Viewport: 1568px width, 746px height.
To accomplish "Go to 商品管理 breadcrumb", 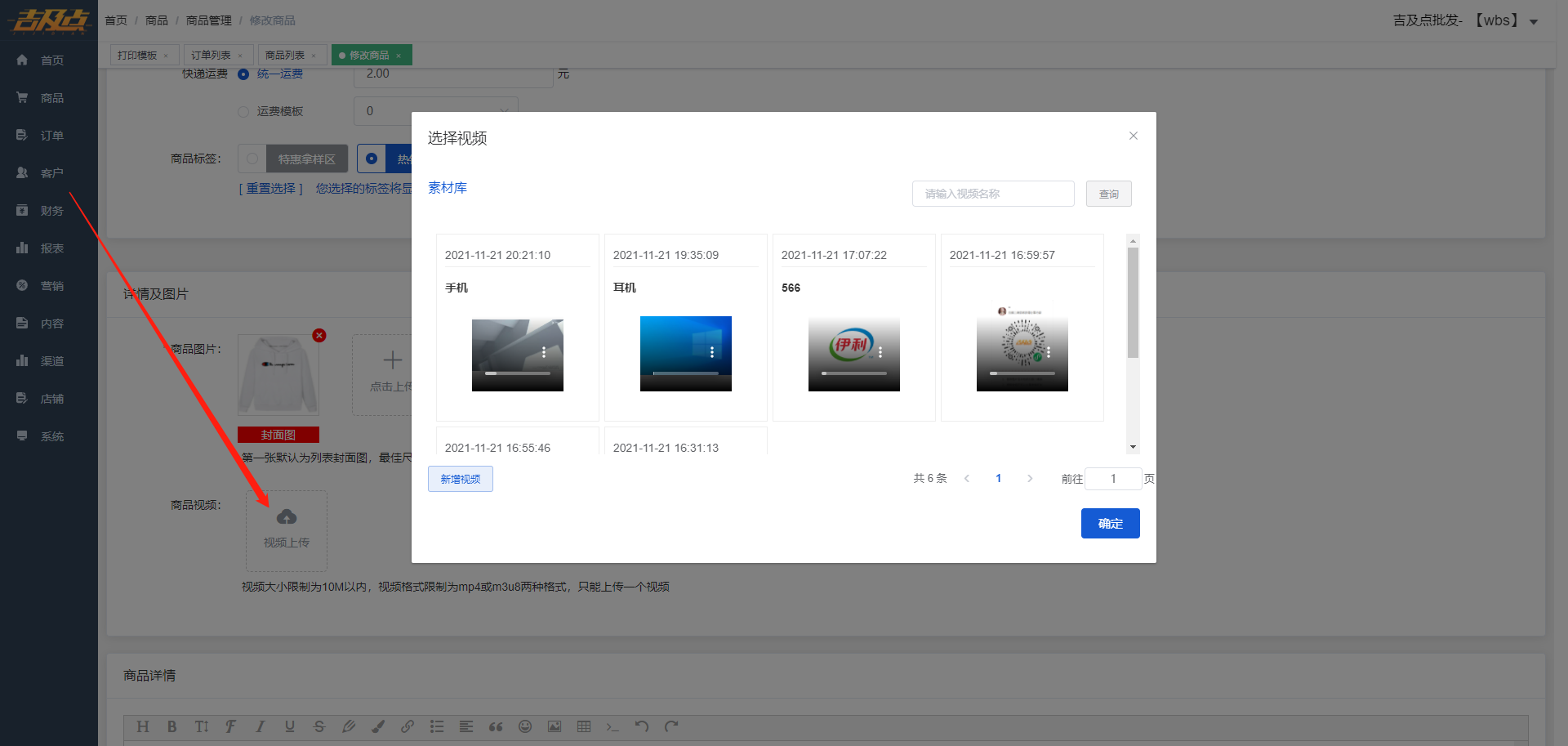I will click(x=209, y=20).
